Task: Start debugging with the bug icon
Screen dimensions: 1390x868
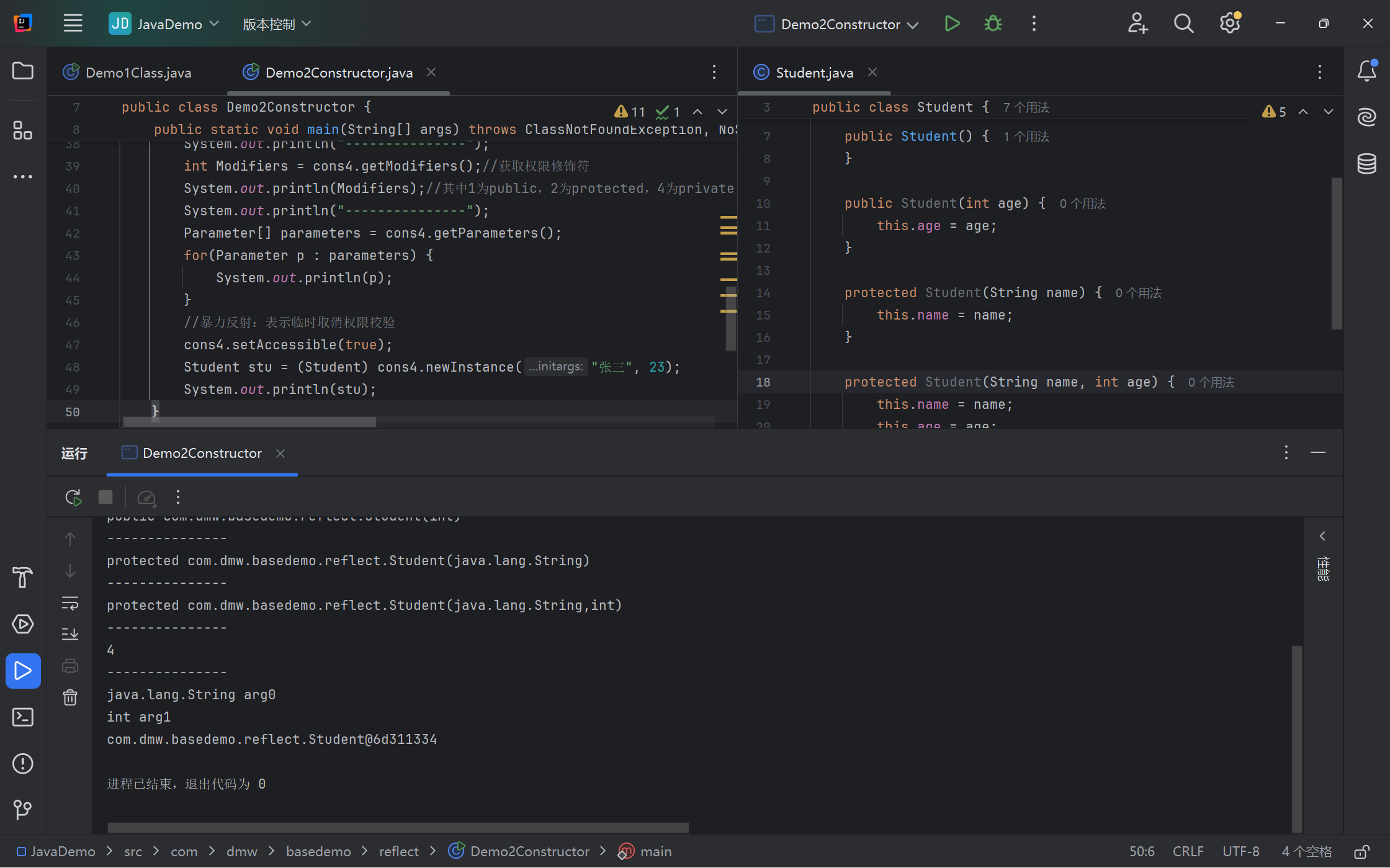Action: pyautogui.click(x=993, y=24)
